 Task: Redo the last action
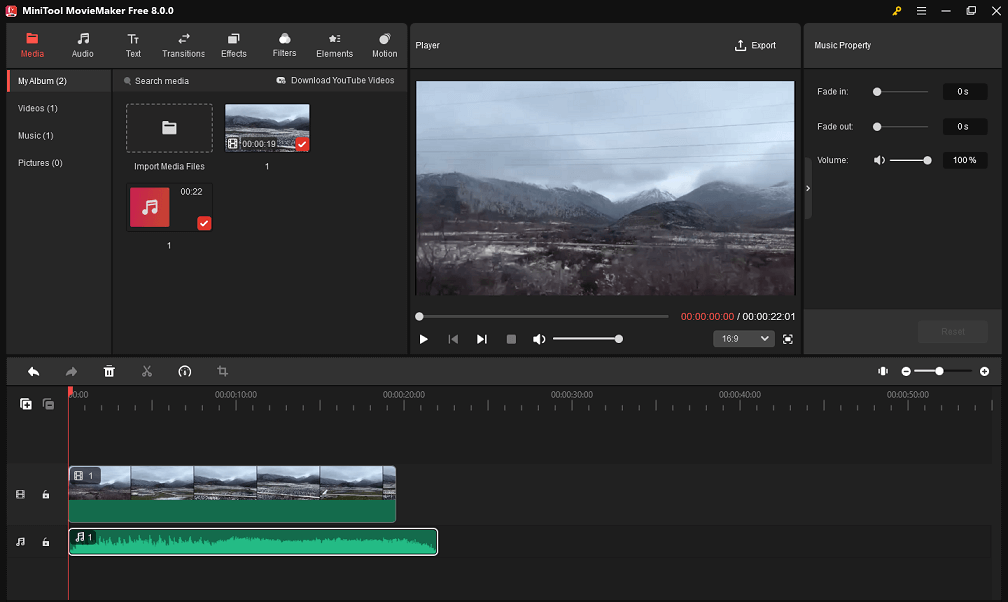[x=71, y=372]
